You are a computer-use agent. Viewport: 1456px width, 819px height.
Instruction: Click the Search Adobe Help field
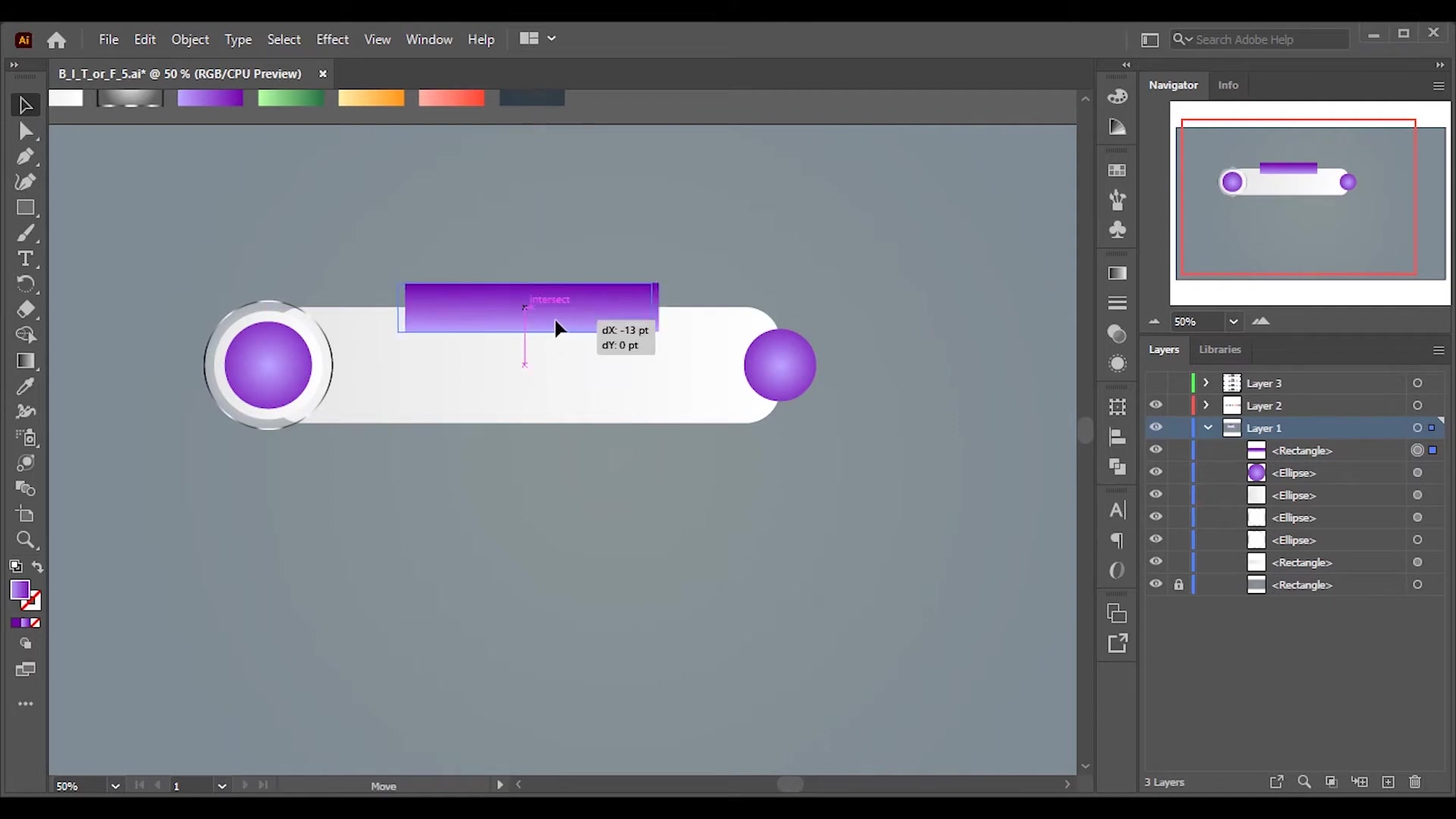point(1260,39)
